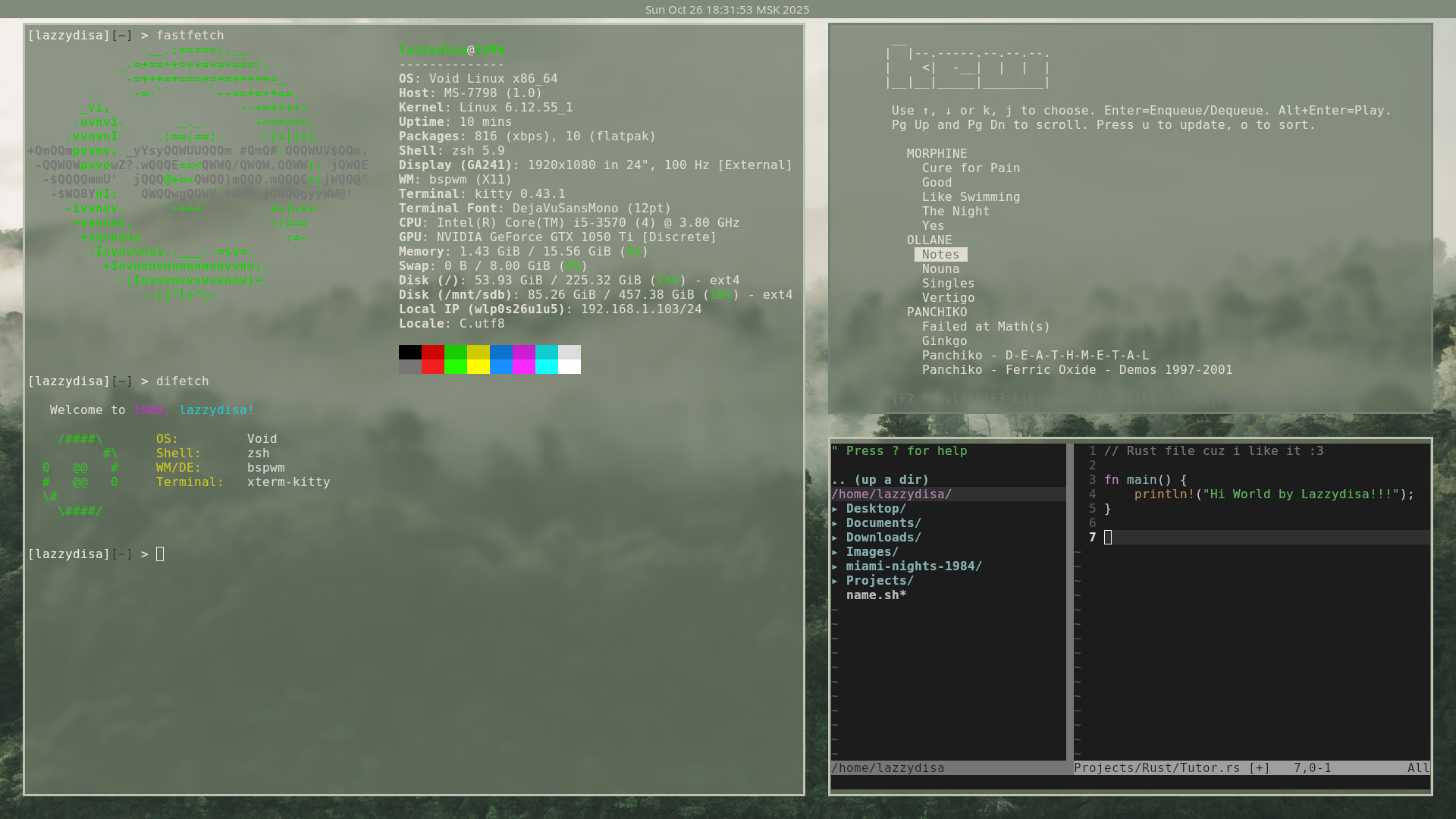Viewport: 1456px width, 819px height.
Task: Click the top bar date clock
Action: click(726, 10)
